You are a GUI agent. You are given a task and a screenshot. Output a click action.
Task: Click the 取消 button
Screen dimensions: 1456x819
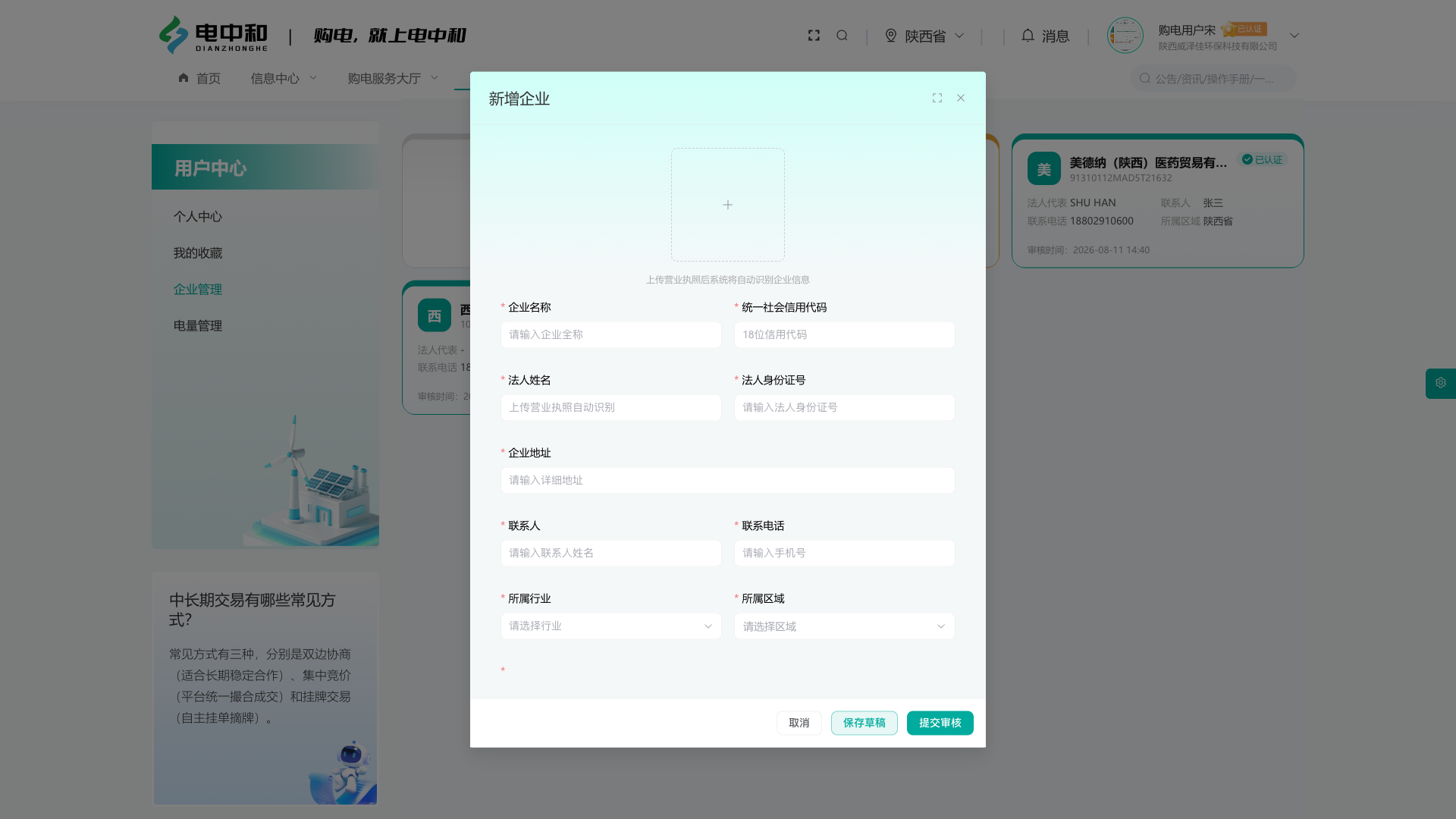[799, 723]
